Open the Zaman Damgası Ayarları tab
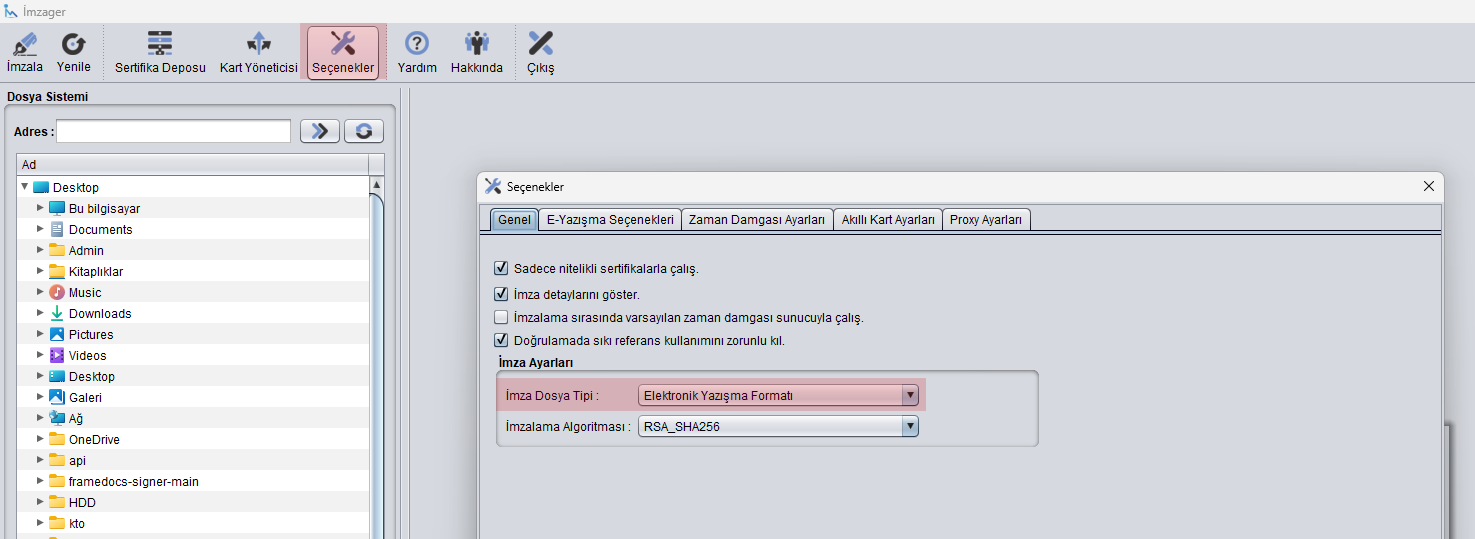The height and width of the screenshot is (539, 1475). coord(756,219)
